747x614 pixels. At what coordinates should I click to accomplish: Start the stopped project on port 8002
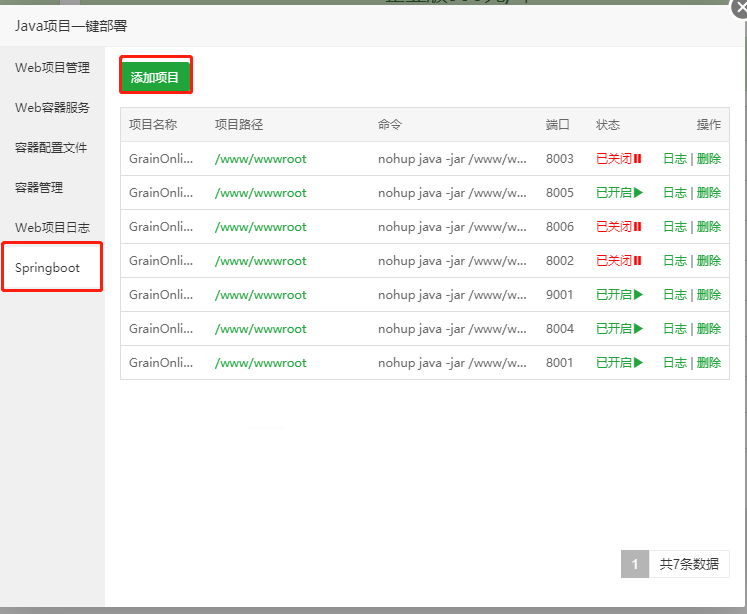618,261
